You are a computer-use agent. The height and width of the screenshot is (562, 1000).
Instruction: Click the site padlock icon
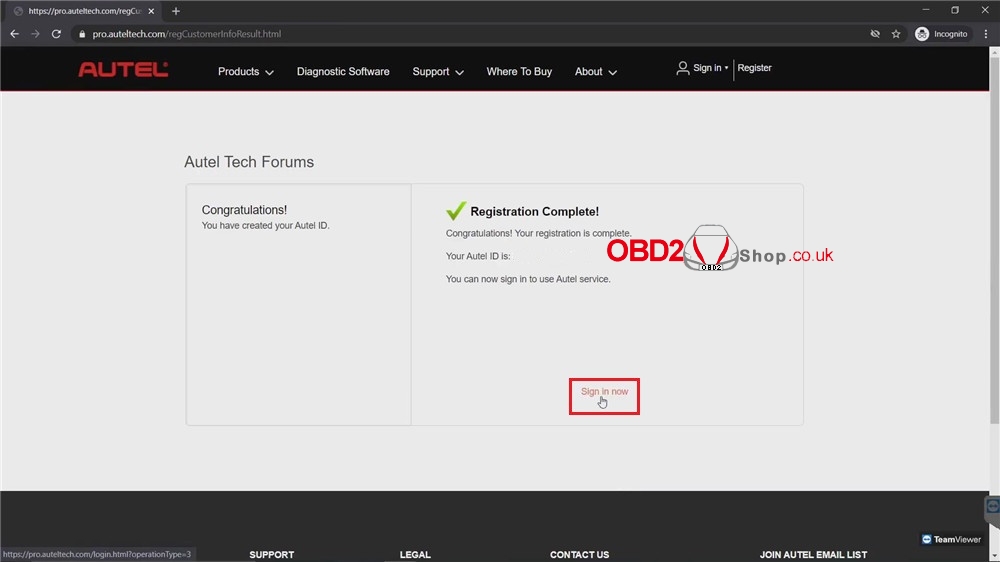[82, 34]
